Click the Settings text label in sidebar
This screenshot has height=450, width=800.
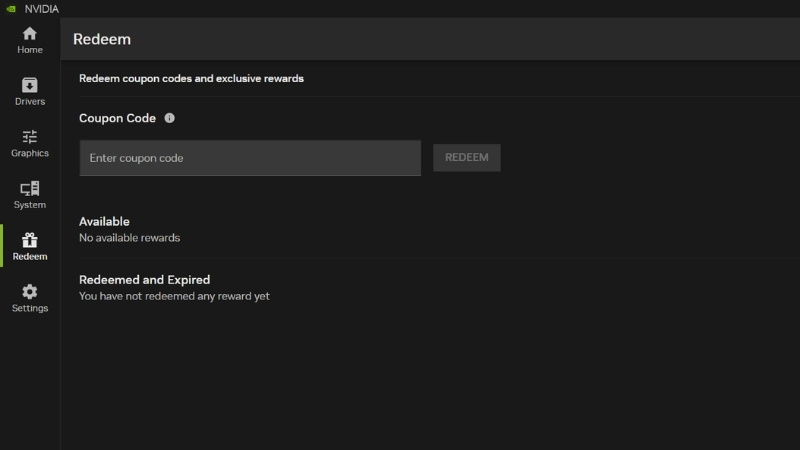click(30, 308)
